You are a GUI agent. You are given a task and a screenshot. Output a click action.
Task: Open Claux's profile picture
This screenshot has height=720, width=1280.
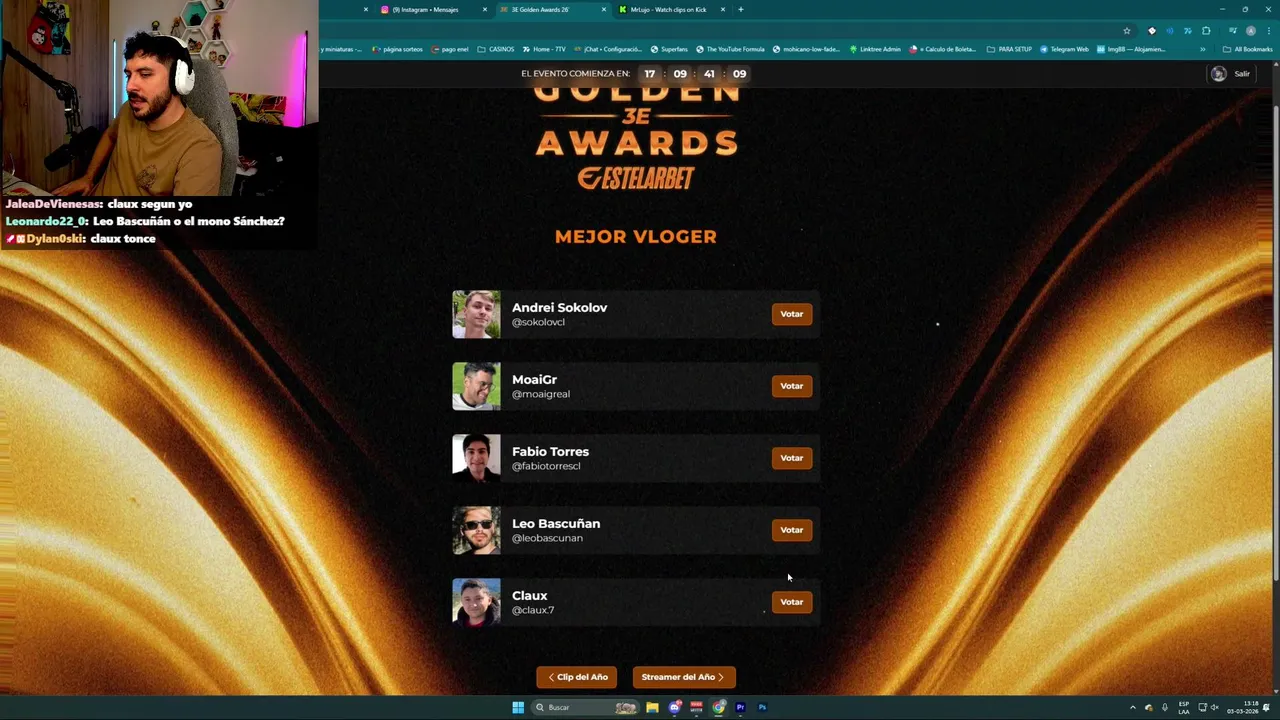pyautogui.click(x=476, y=602)
